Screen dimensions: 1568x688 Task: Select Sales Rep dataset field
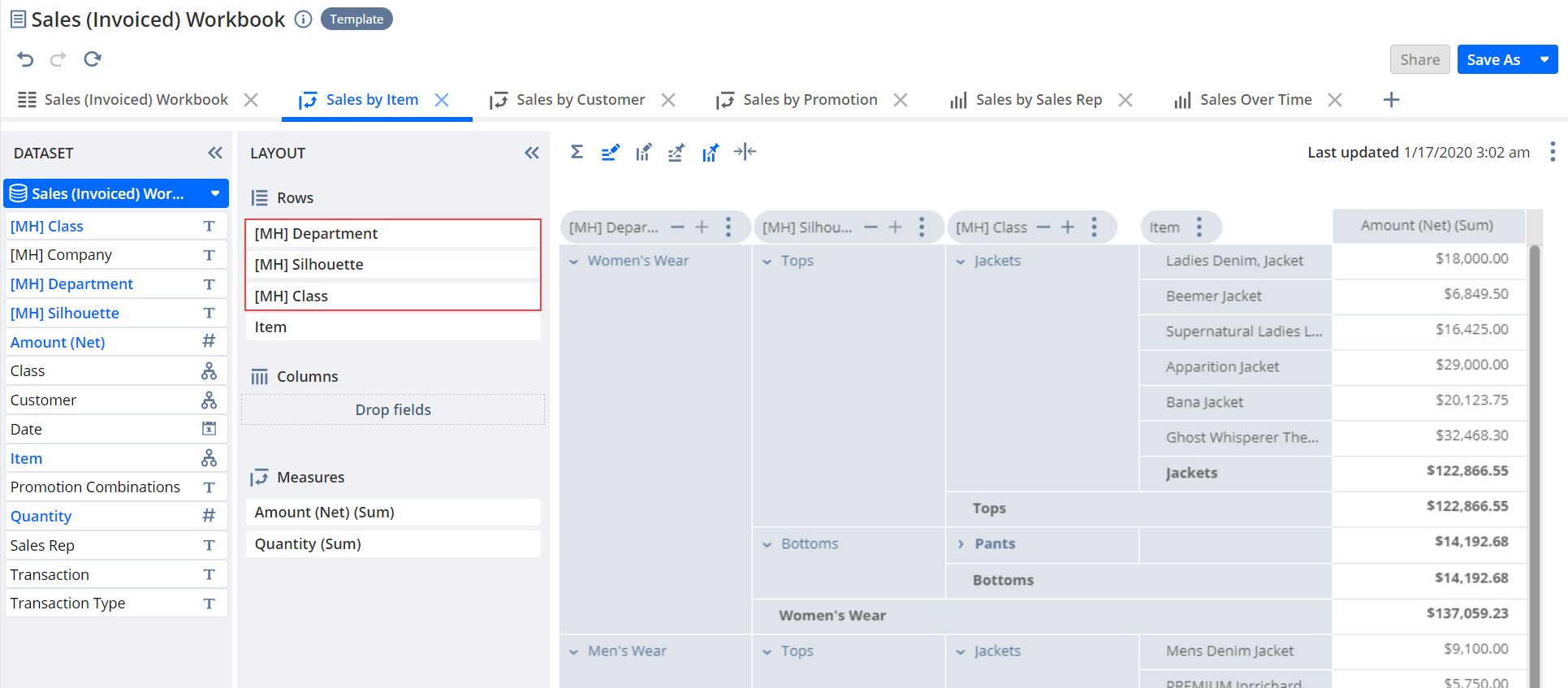point(116,546)
